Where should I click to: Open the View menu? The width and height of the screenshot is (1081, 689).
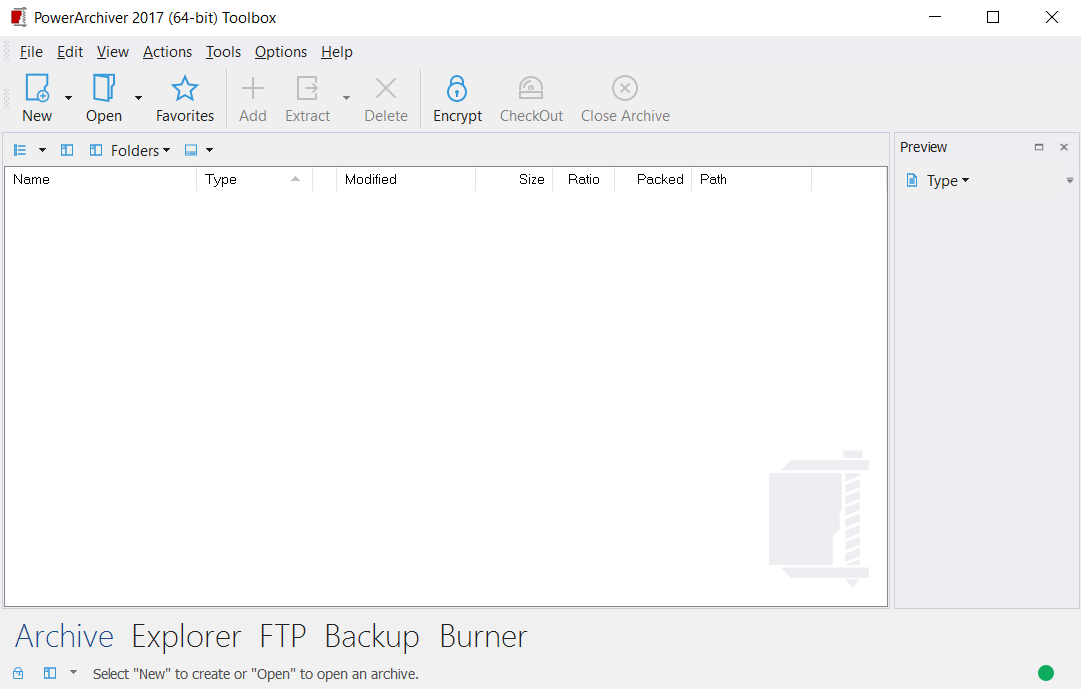pyautogui.click(x=112, y=52)
